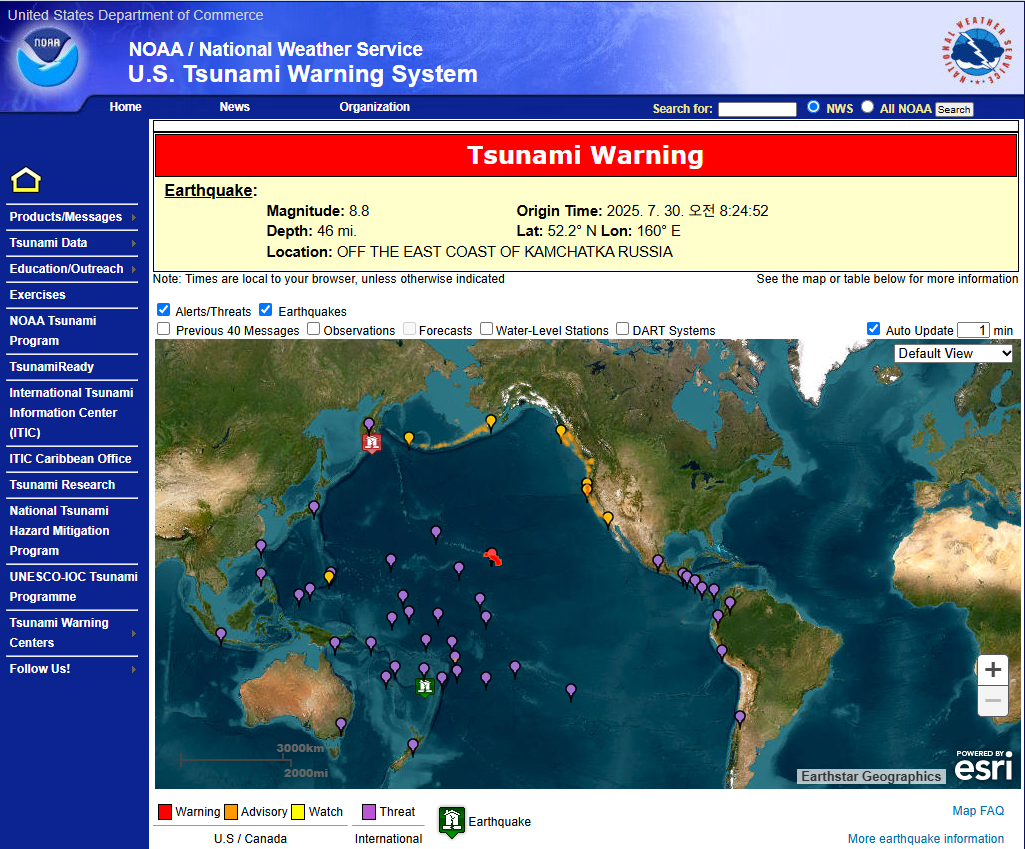Screen dimensions: 1025x849
Task: Open the Map FAQ link
Action: pos(977,810)
